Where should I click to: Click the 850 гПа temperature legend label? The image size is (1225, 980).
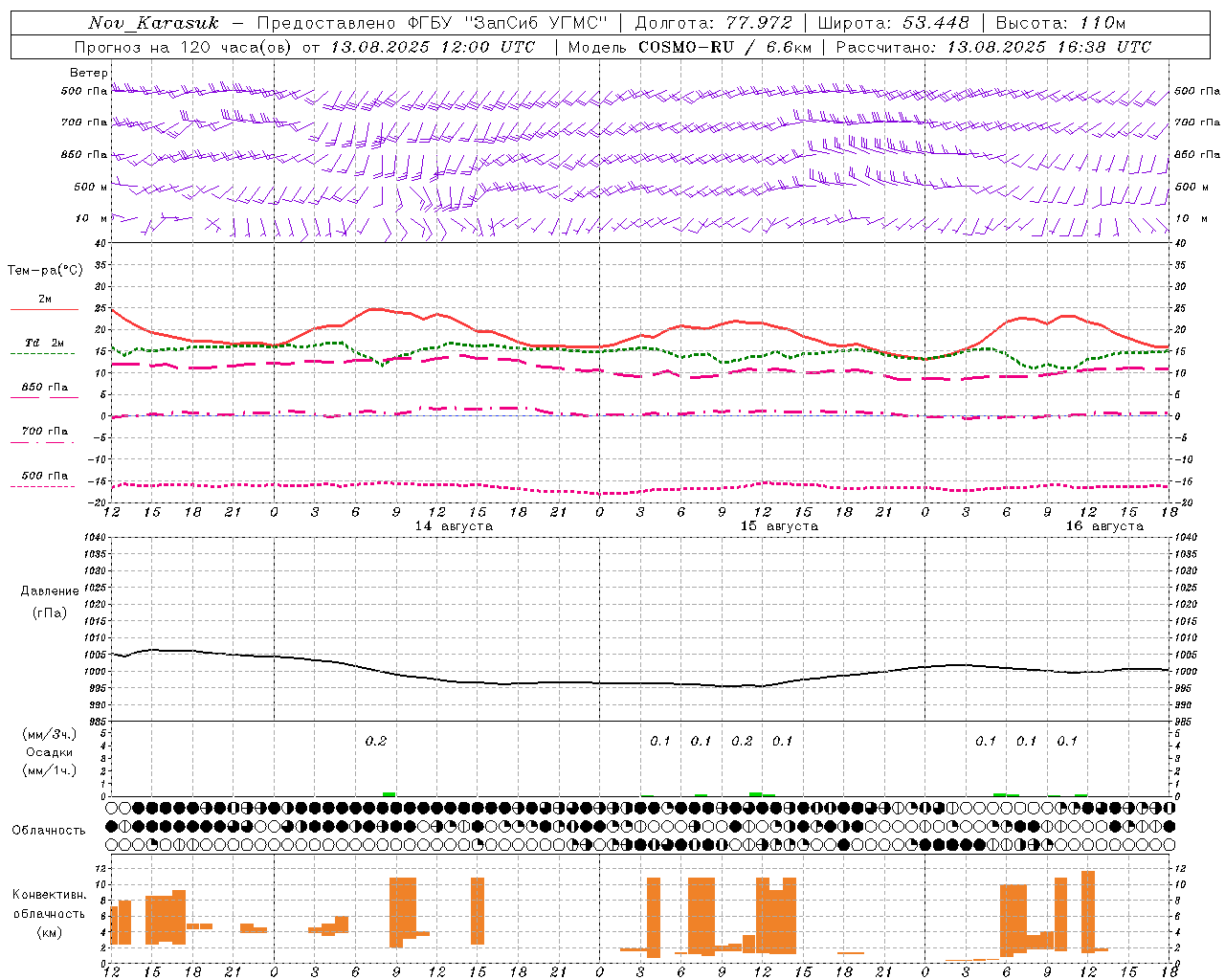pos(45,388)
